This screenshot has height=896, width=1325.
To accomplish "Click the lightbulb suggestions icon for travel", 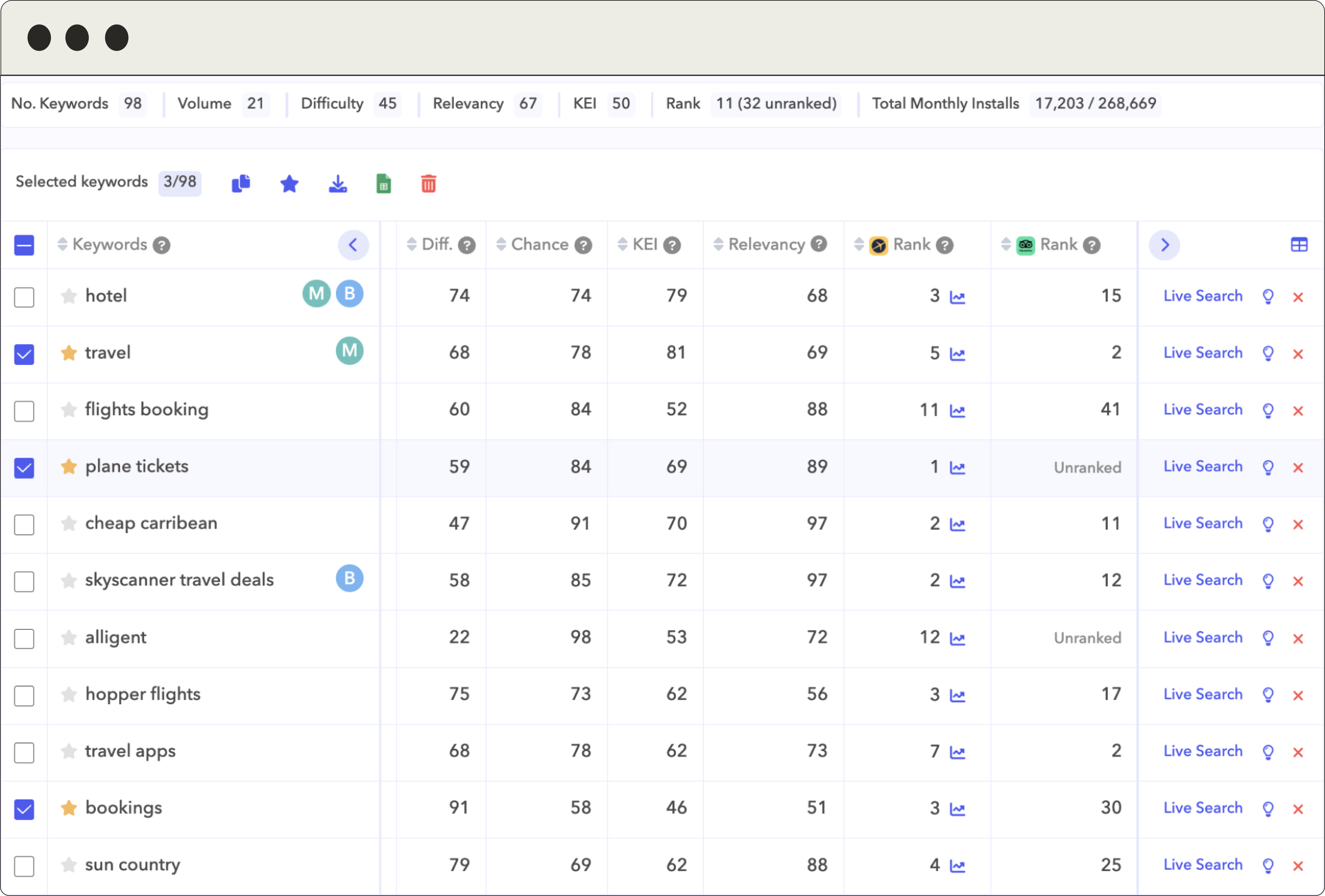I will click(x=1268, y=353).
